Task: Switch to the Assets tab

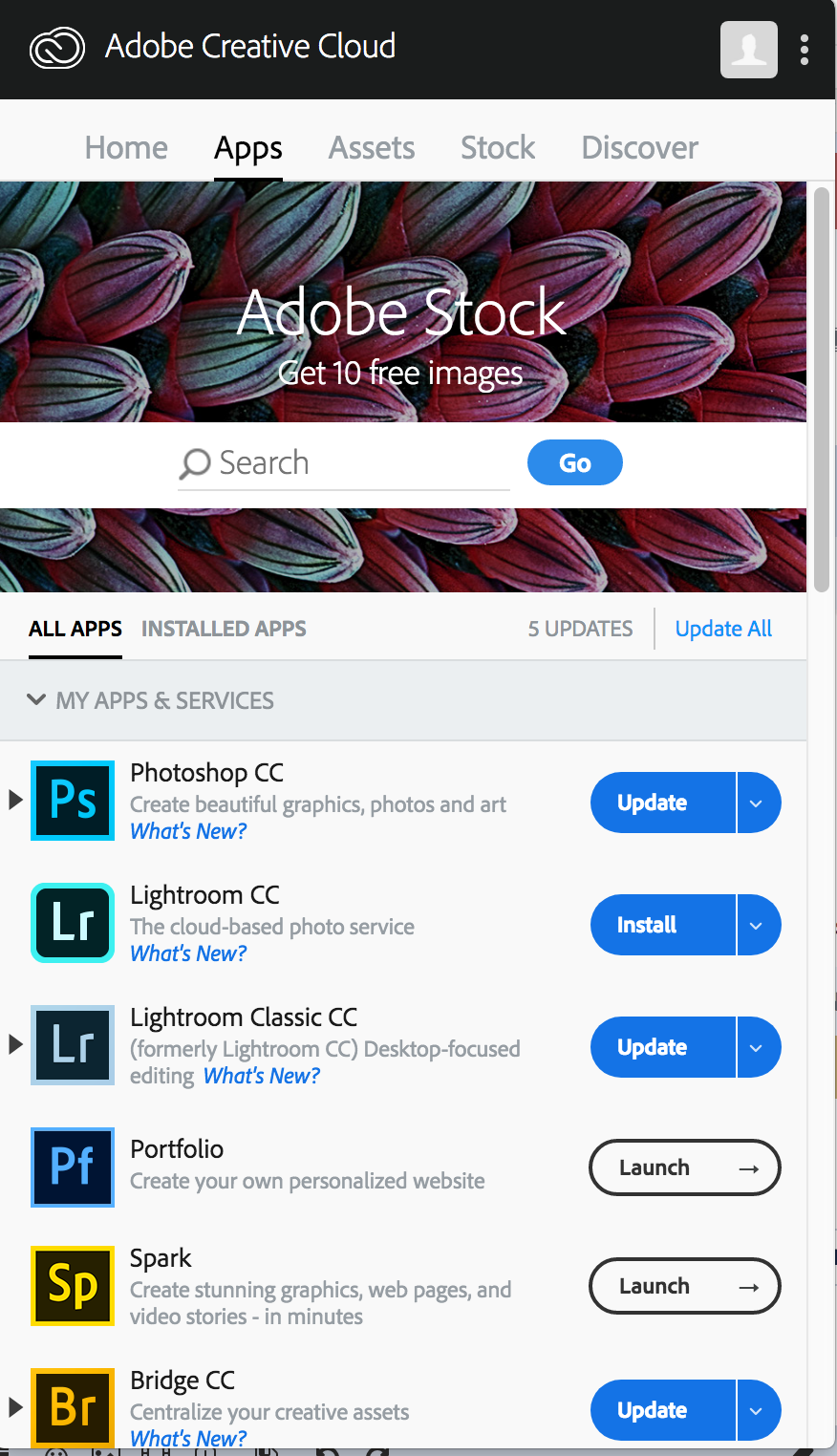Action: click(372, 148)
